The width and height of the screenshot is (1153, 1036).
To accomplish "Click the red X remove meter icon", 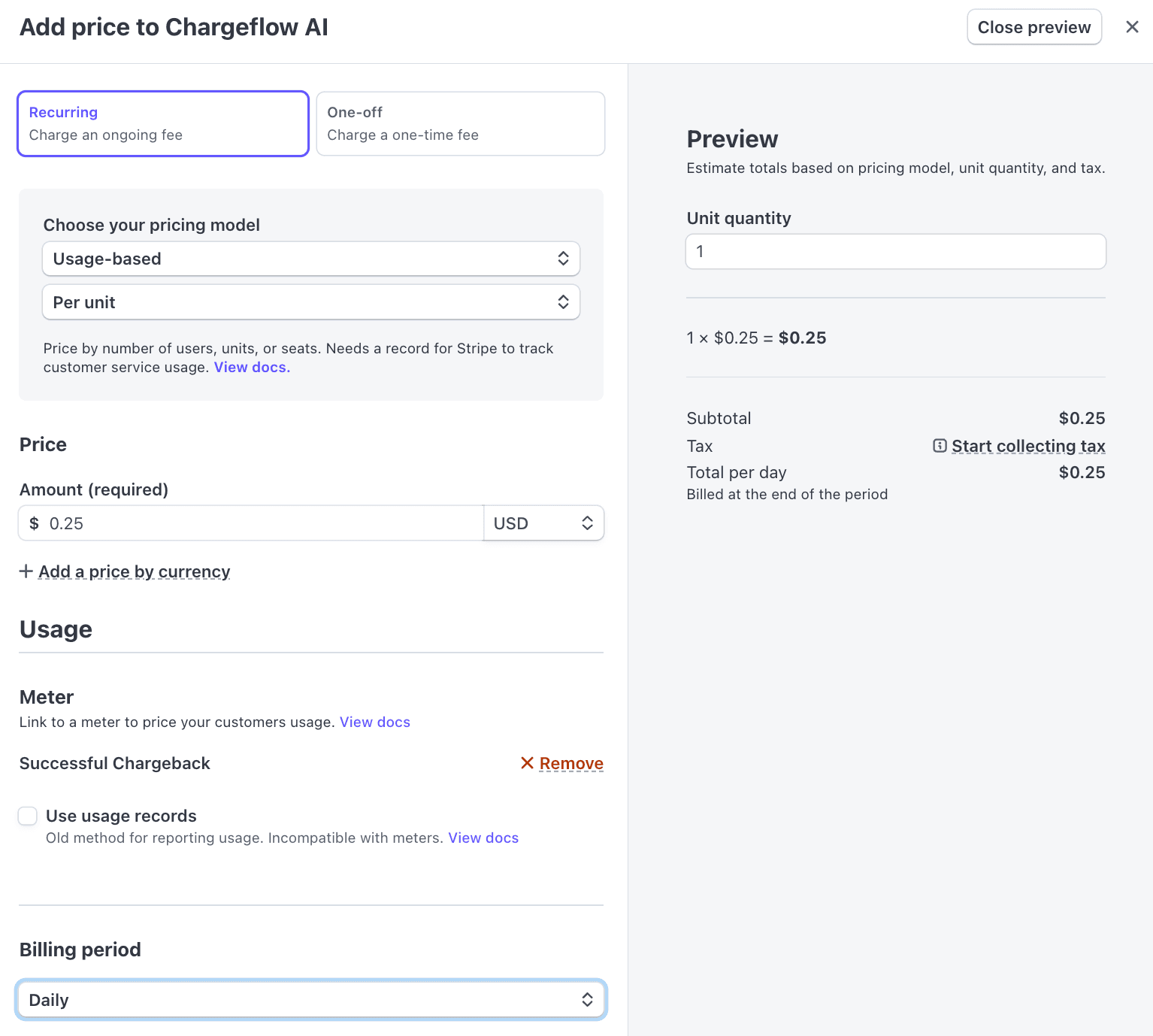I will pos(527,763).
